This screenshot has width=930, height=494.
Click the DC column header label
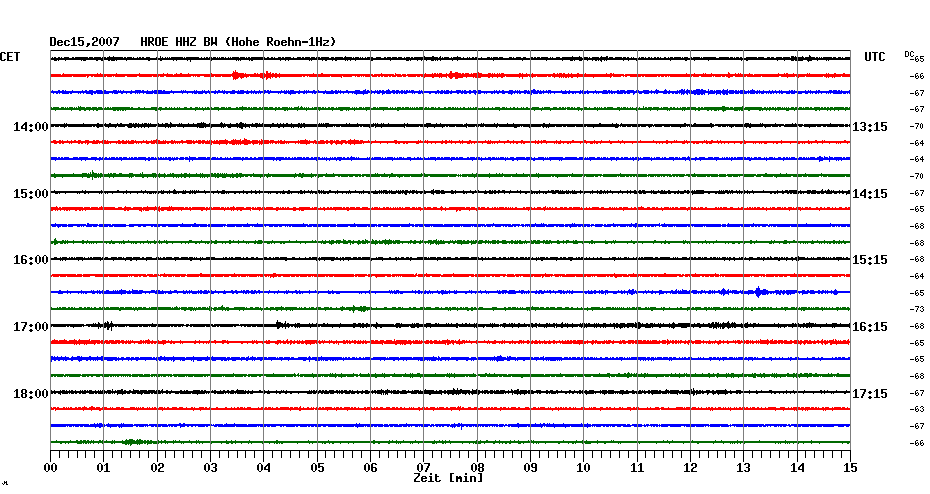(x=909, y=54)
